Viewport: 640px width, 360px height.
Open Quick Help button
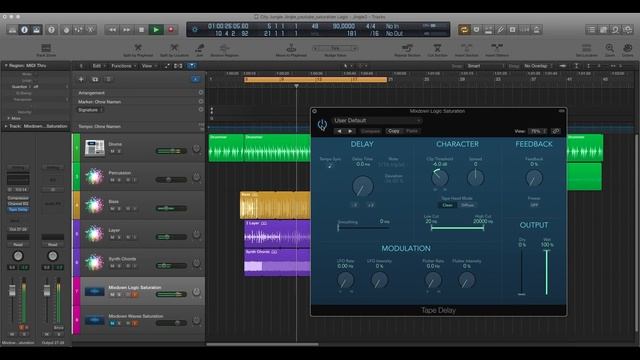coord(51,30)
